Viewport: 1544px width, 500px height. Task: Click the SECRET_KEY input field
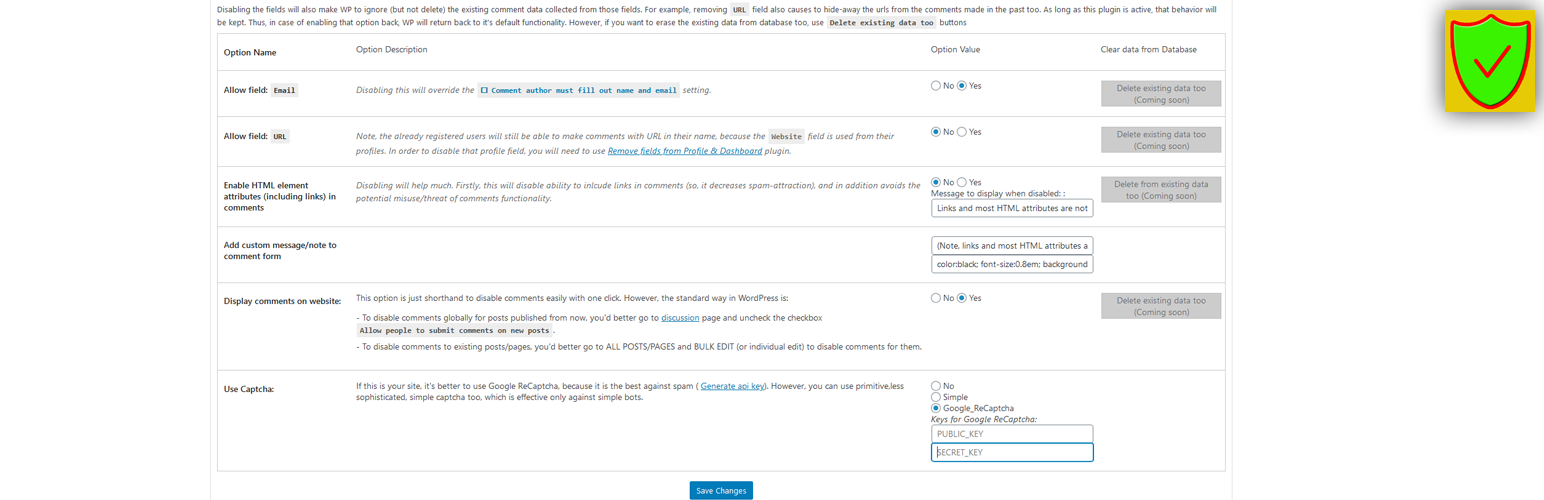point(1012,453)
